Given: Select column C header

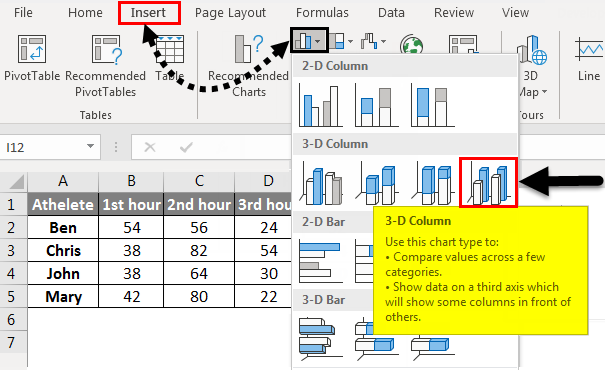Looking at the screenshot, I should point(199,181).
